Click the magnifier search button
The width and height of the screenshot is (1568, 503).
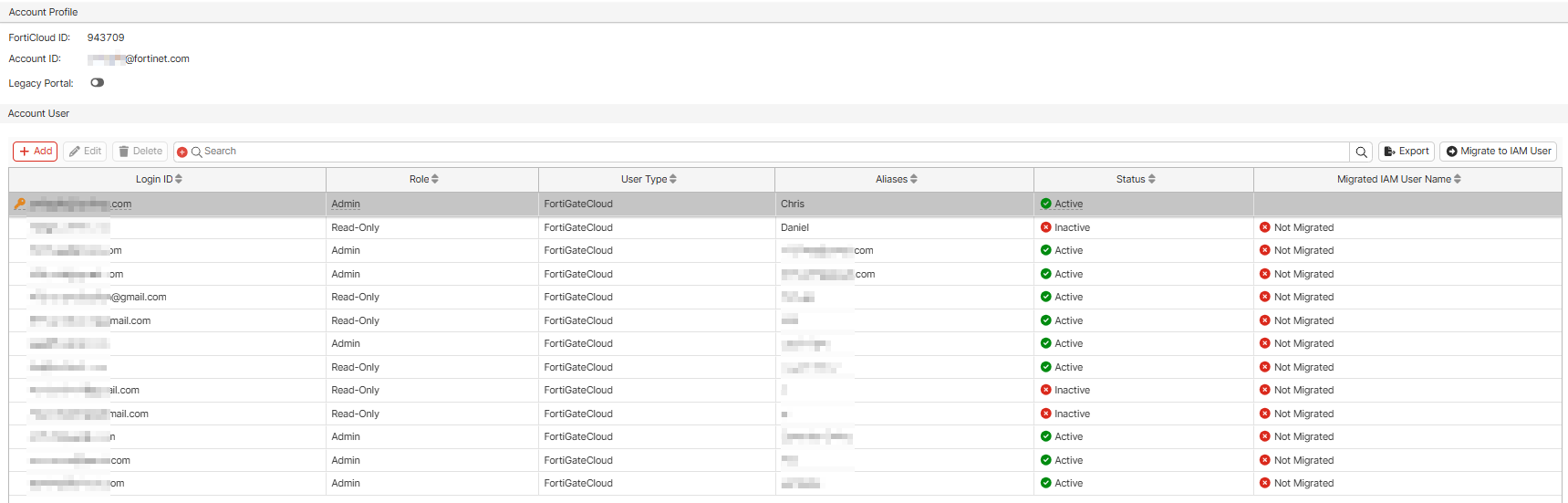tap(1361, 152)
